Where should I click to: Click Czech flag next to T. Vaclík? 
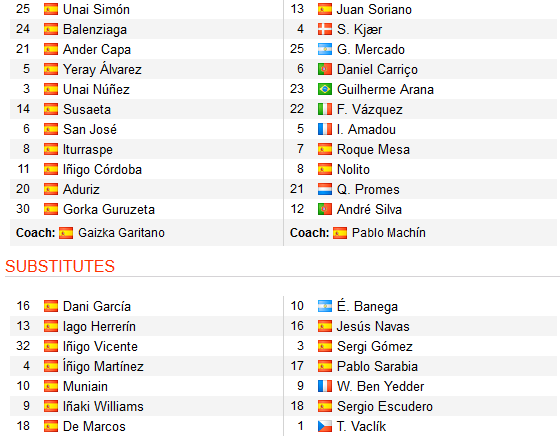pyautogui.click(x=325, y=426)
